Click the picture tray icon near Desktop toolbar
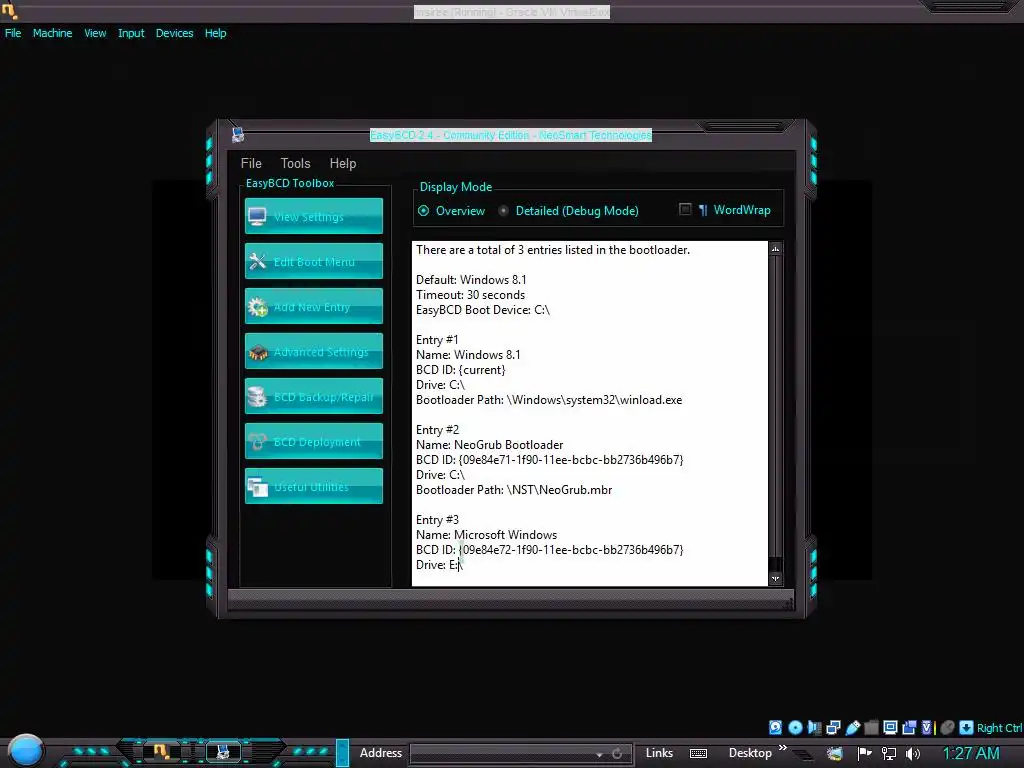1024x768 pixels. pos(835,753)
